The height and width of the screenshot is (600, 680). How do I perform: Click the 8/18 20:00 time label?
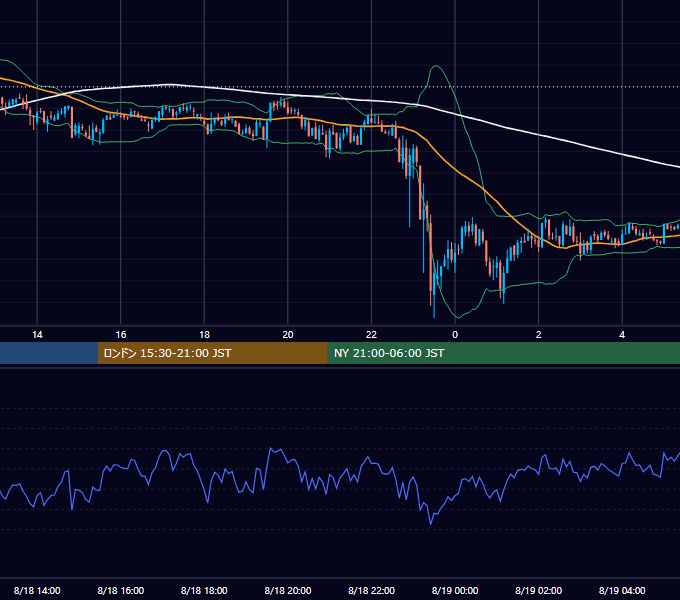[288, 590]
